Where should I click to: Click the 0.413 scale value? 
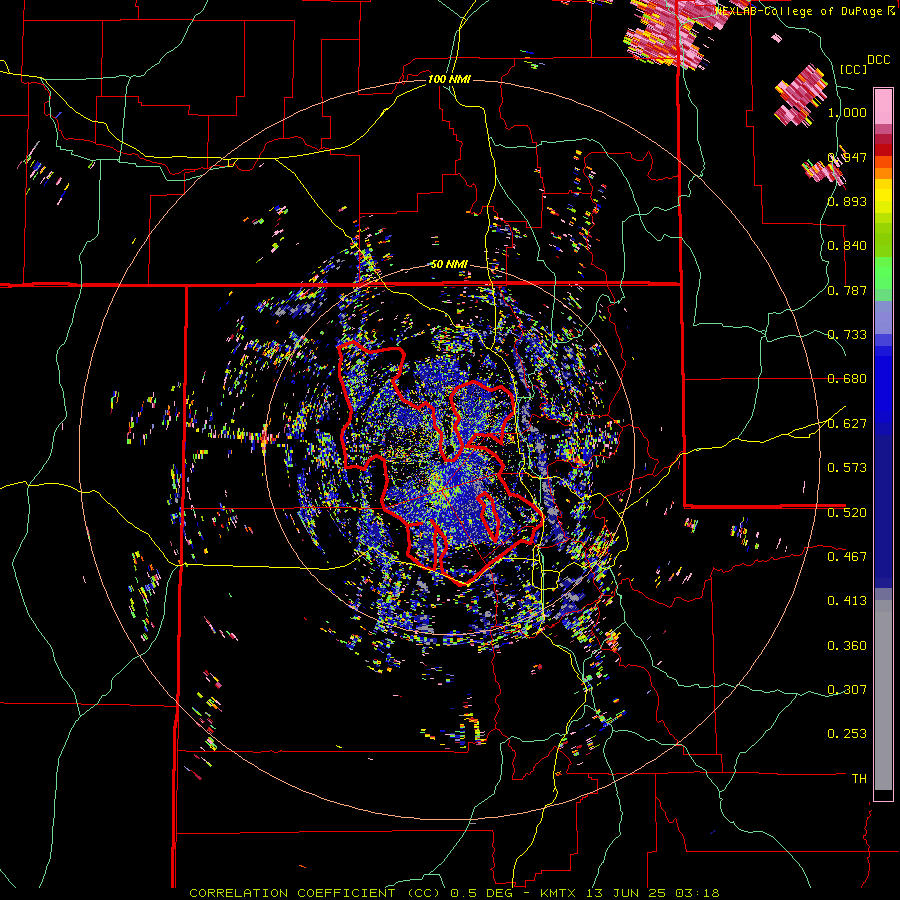(847, 601)
